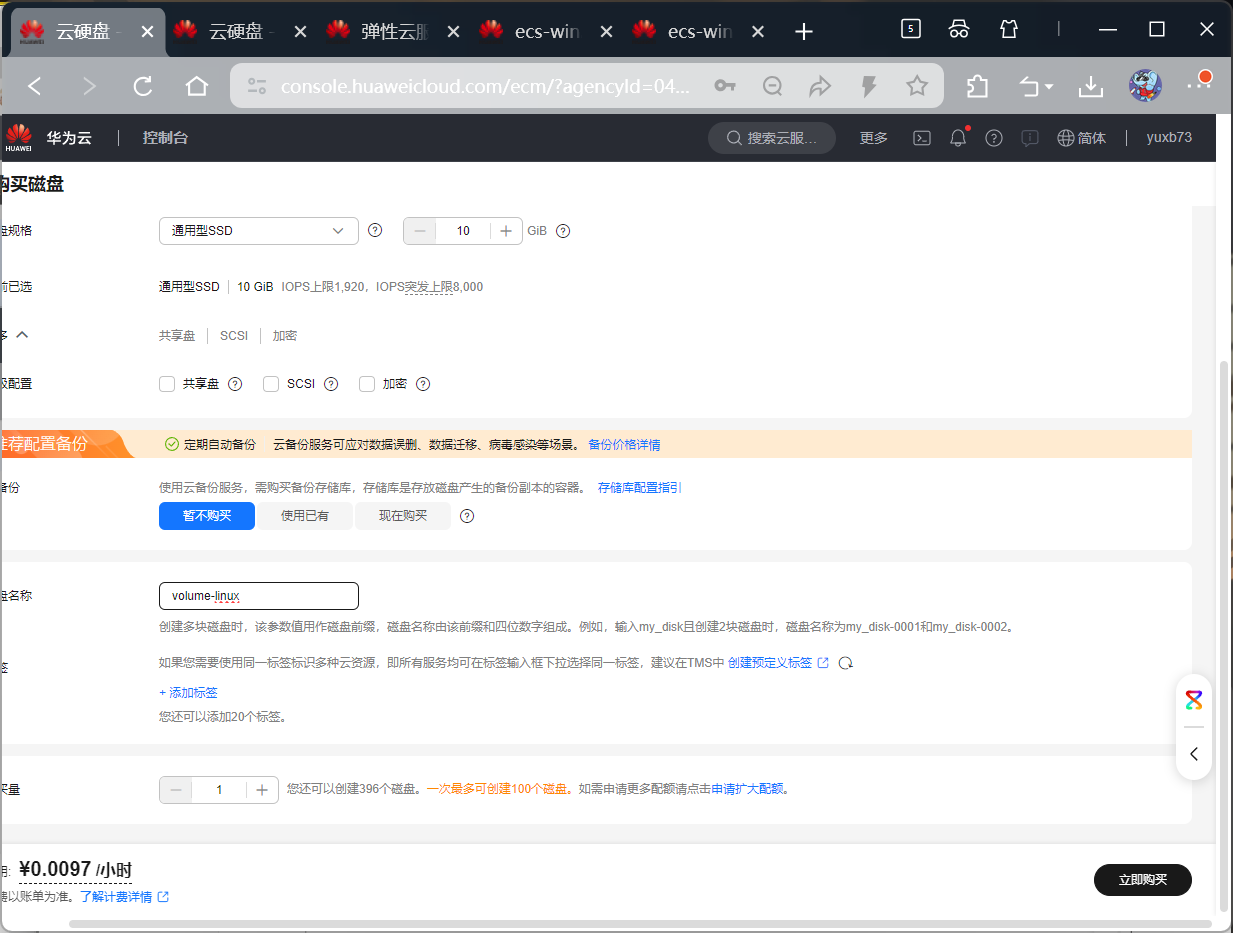
Task: Open site settings icon in address bar
Action: [257, 87]
